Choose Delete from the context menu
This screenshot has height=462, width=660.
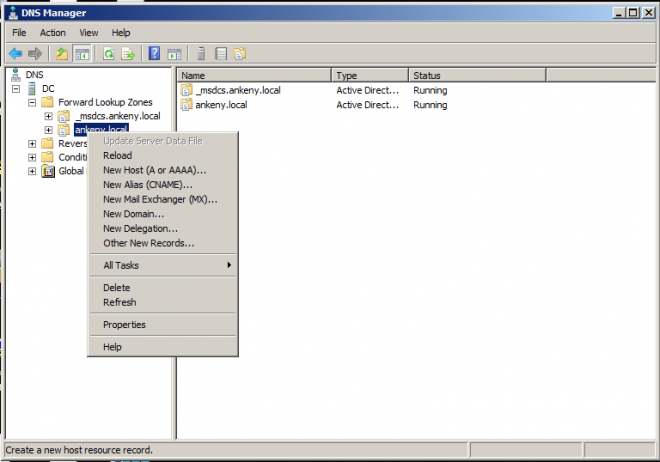[162, 288]
